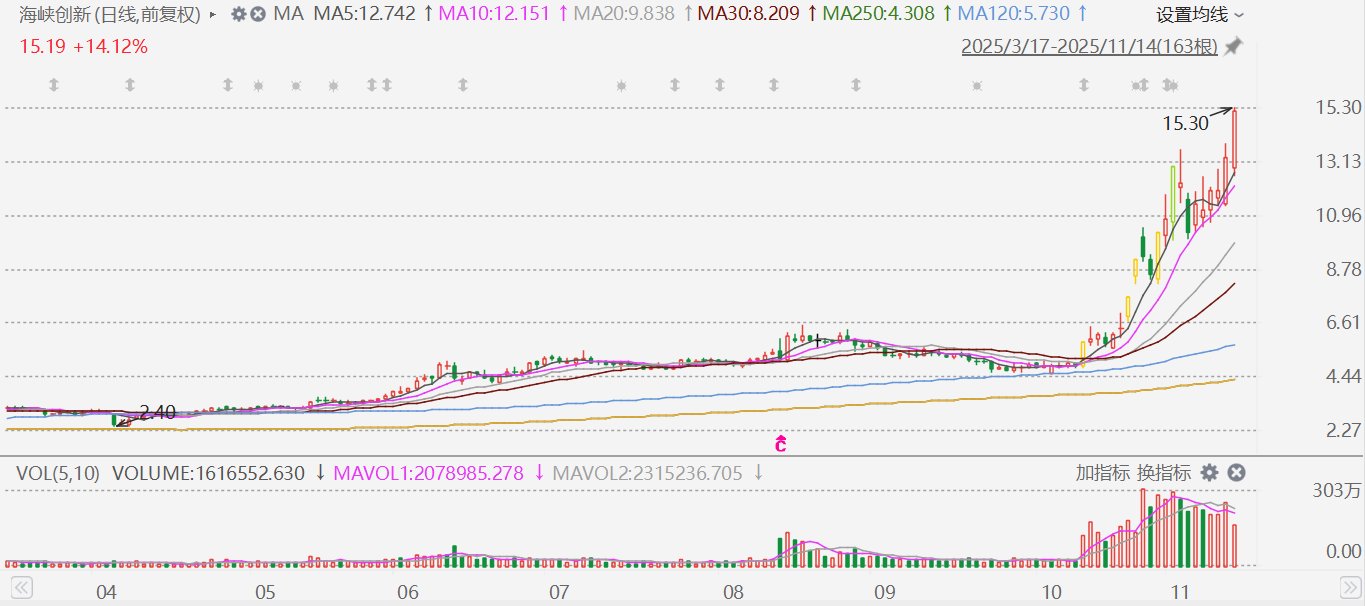Image resolution: width=1365 pixels, height=606 pixels.
Task: Open date range 2025/3/17-2025/11/14 selector
Action: [x=1089, y=47]
